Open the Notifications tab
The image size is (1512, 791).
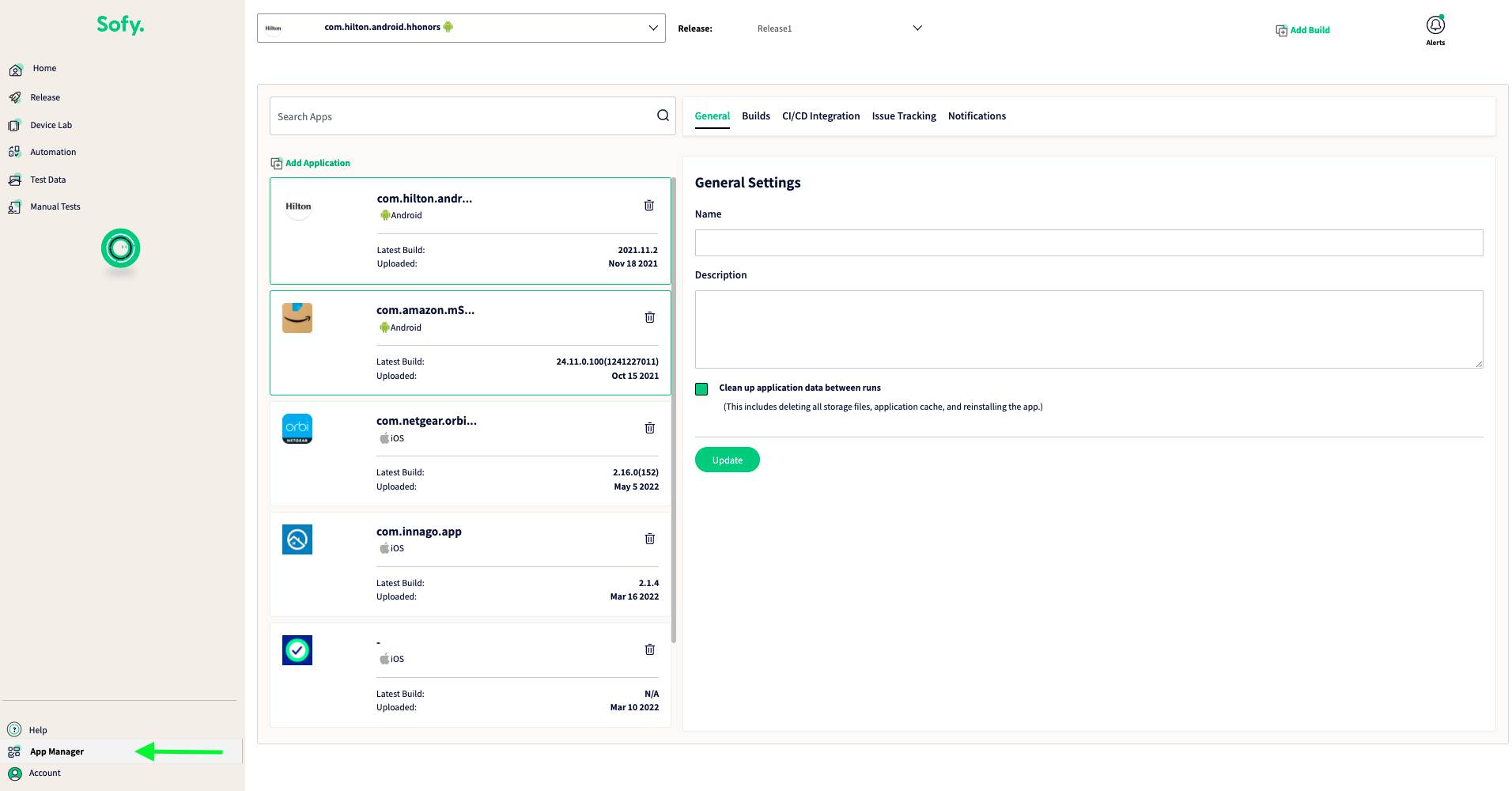(x=977, y=116)
